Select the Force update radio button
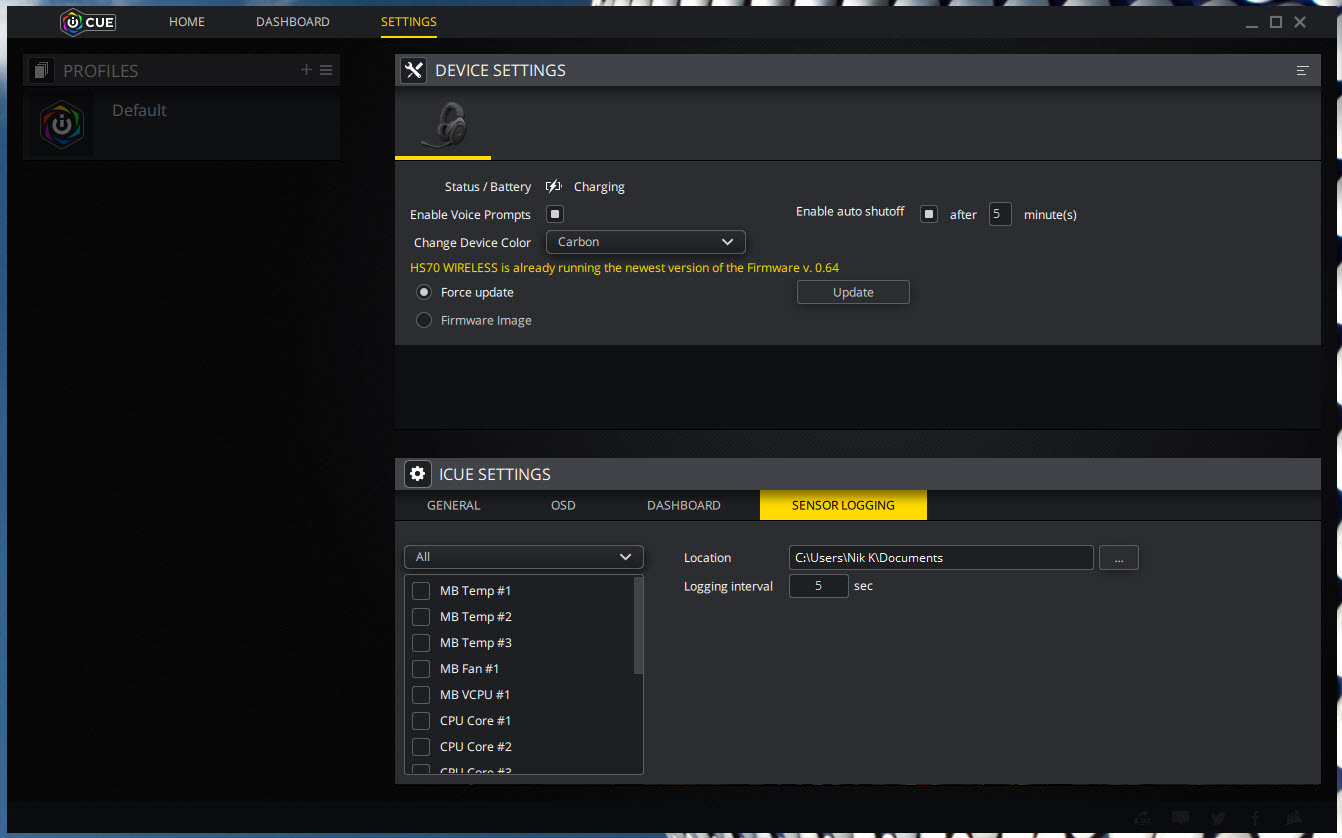 [x=424, y=292]
